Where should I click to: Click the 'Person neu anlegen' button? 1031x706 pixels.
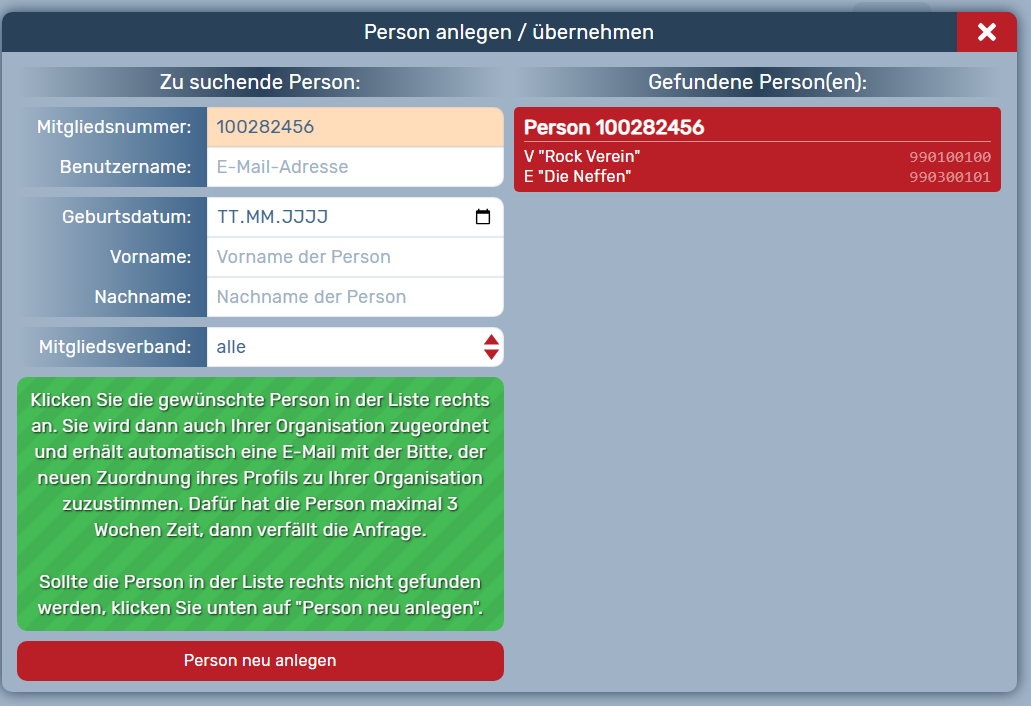tap(259, 661)
